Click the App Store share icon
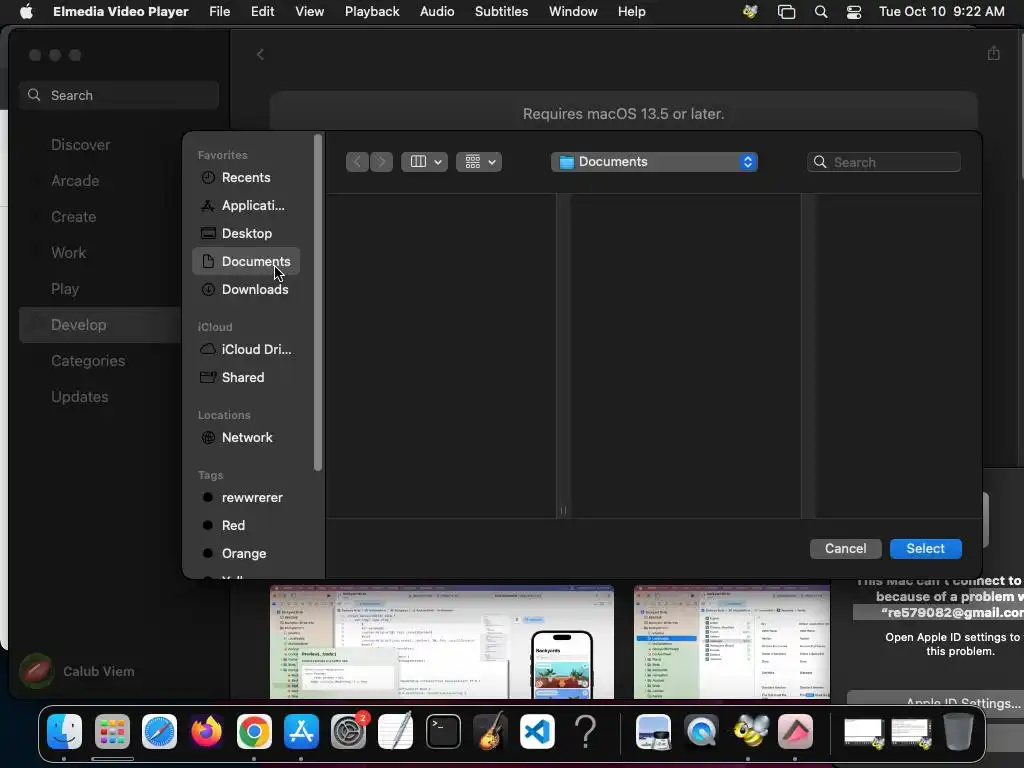This screenshot has width=1024, height=768. tap(993, 54)
